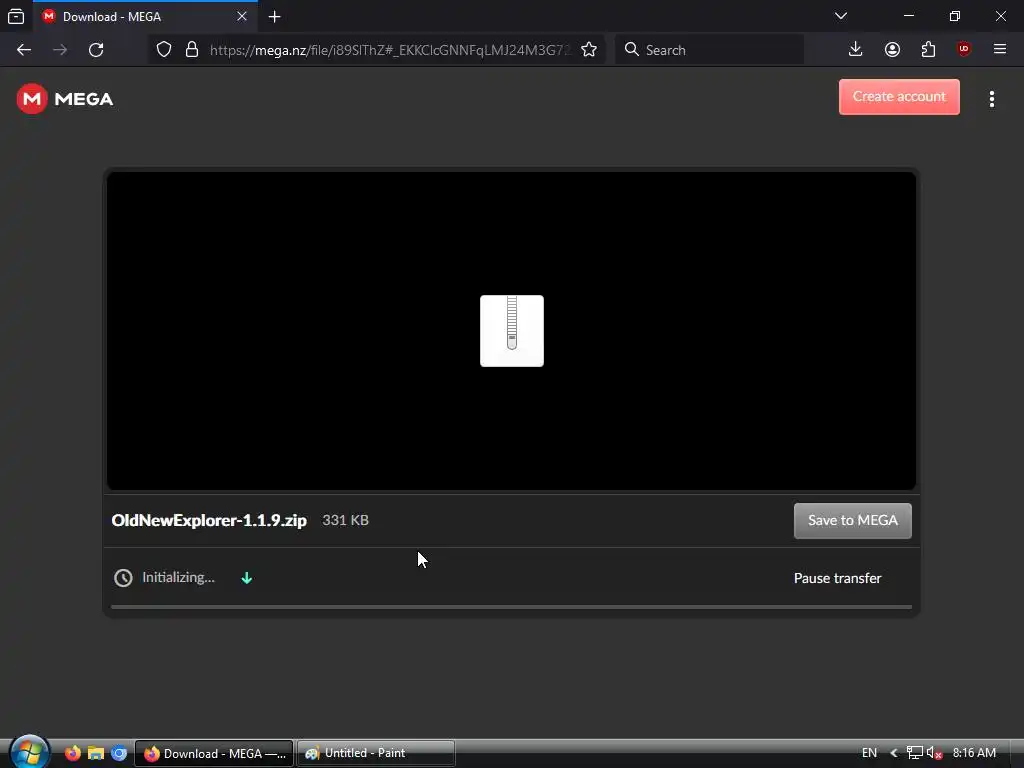Screen dimensions: 1024x768
Task: Expand the list all tabs chevron
Action: click(840, 16)
